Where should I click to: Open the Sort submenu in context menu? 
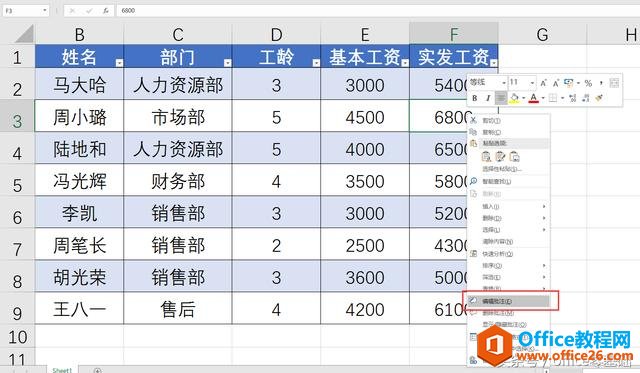point(509,265)
